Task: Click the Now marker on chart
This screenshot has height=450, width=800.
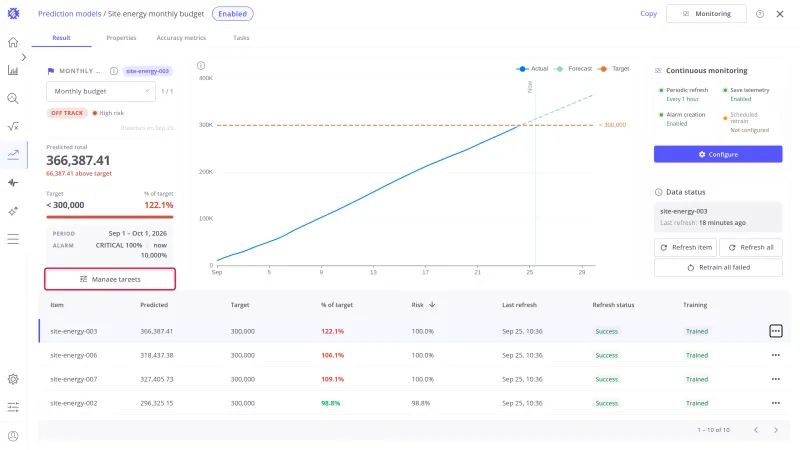Action: [x=530, y=87]
